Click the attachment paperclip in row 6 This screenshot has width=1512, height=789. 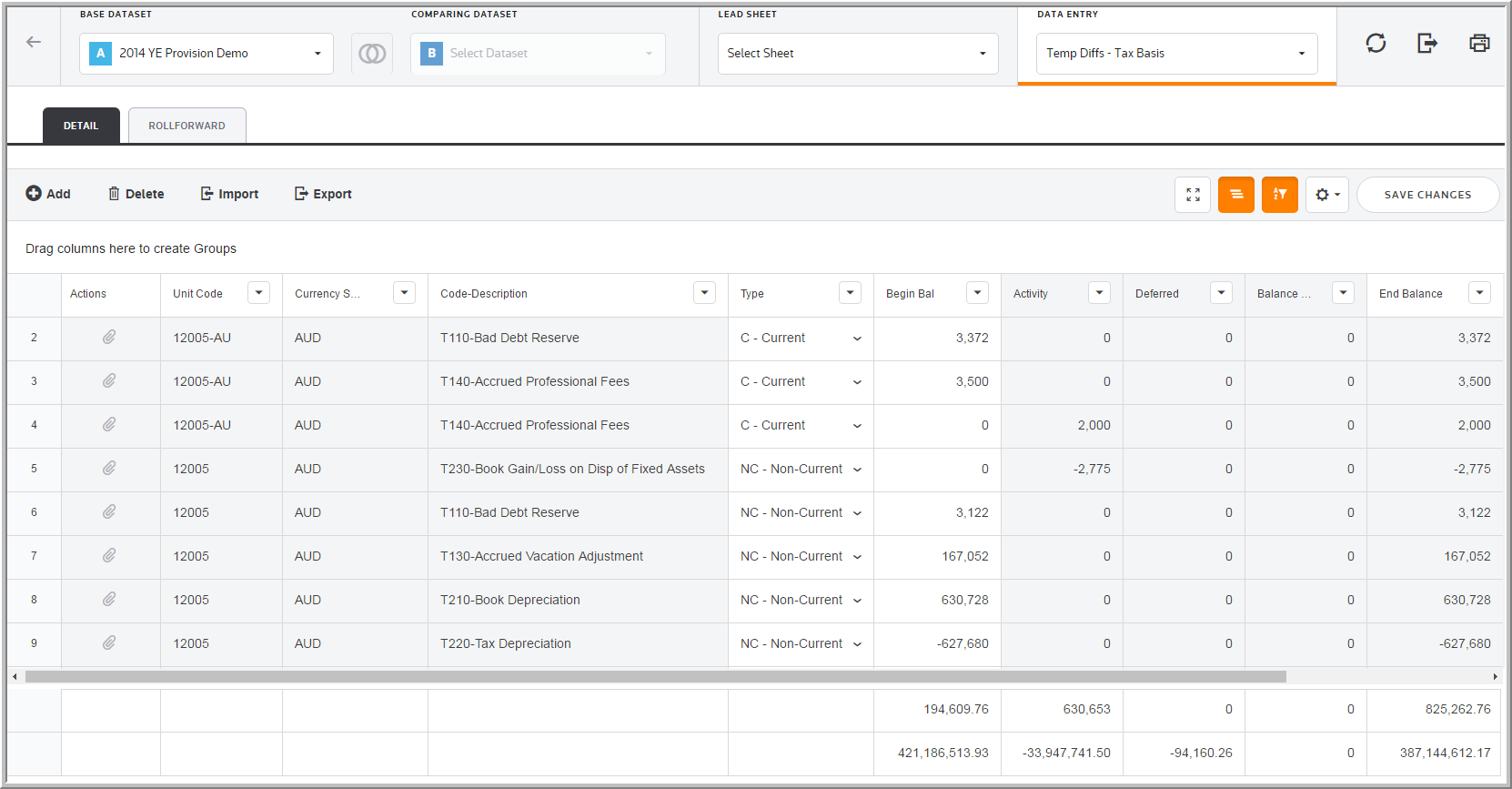click(109, 512)
